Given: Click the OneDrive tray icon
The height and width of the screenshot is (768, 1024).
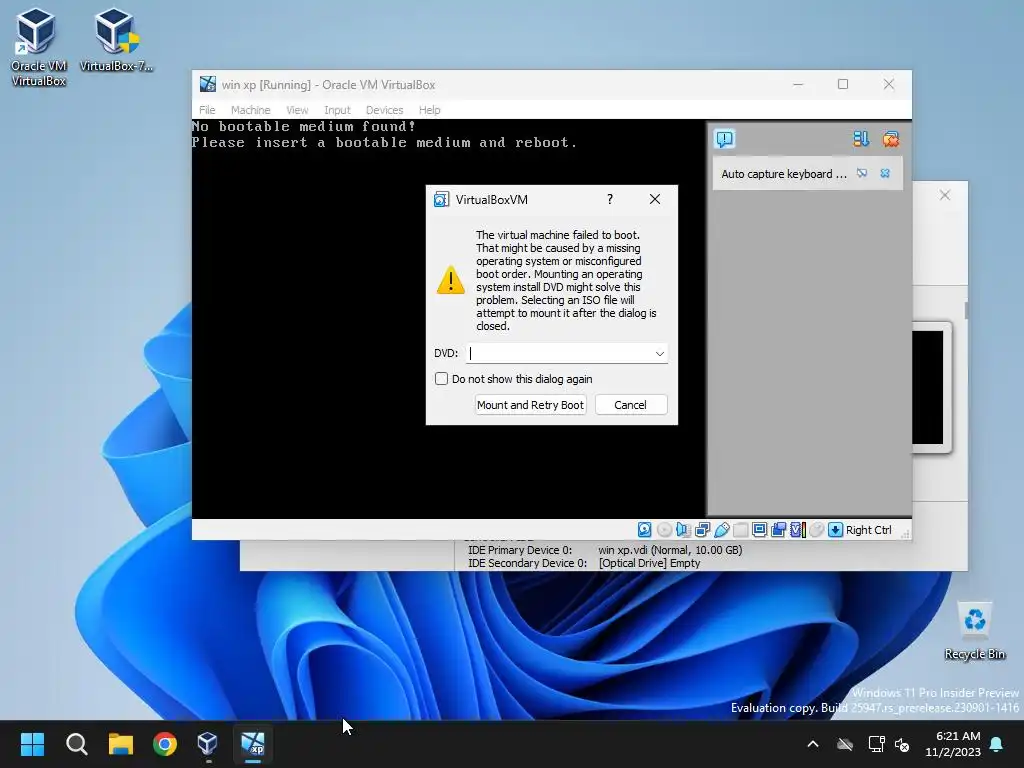Looking at the screenshot, I should point(845,744).
